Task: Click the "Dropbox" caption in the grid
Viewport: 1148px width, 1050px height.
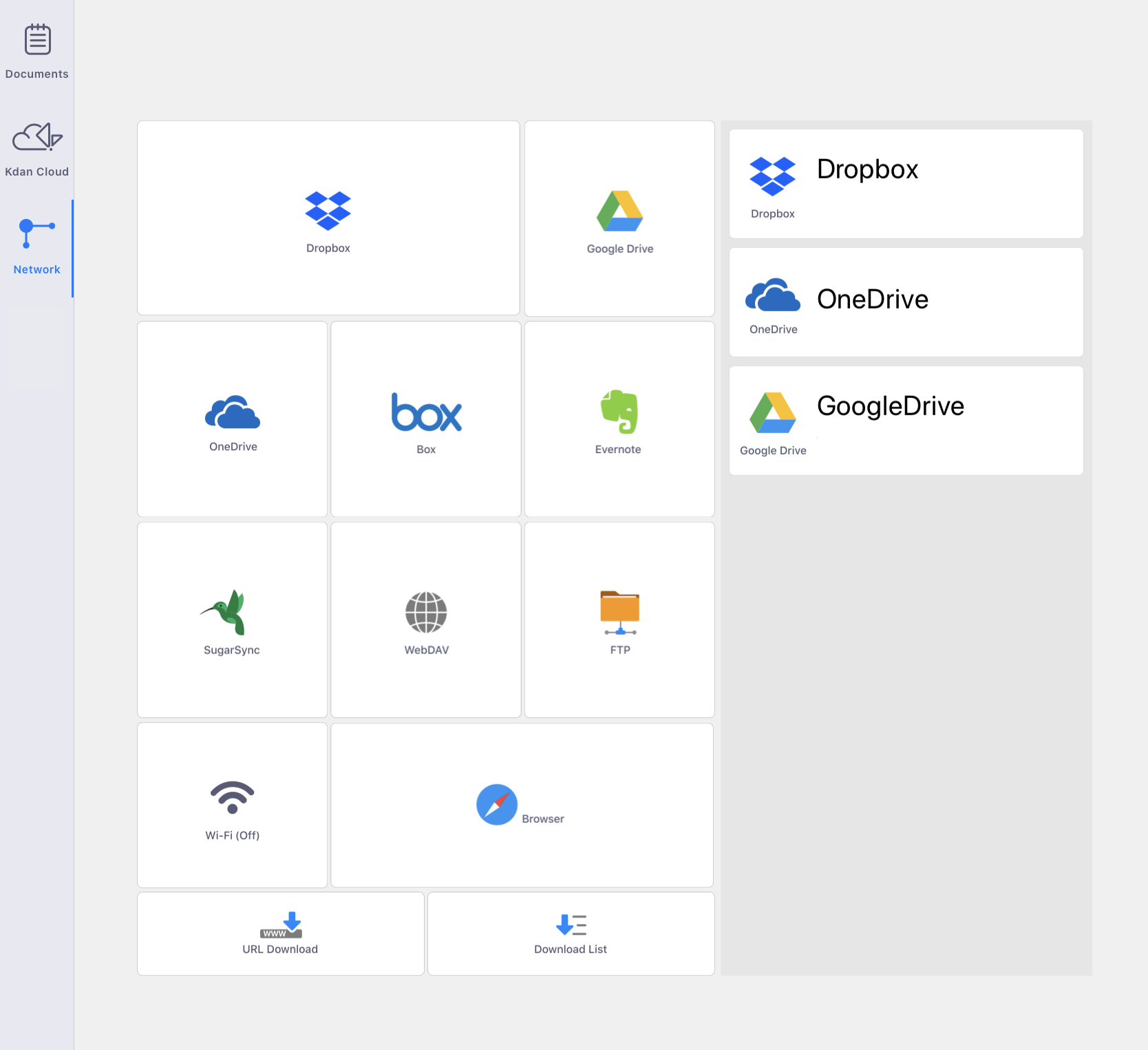Action: pyautogui.click(x=328, y=248)
